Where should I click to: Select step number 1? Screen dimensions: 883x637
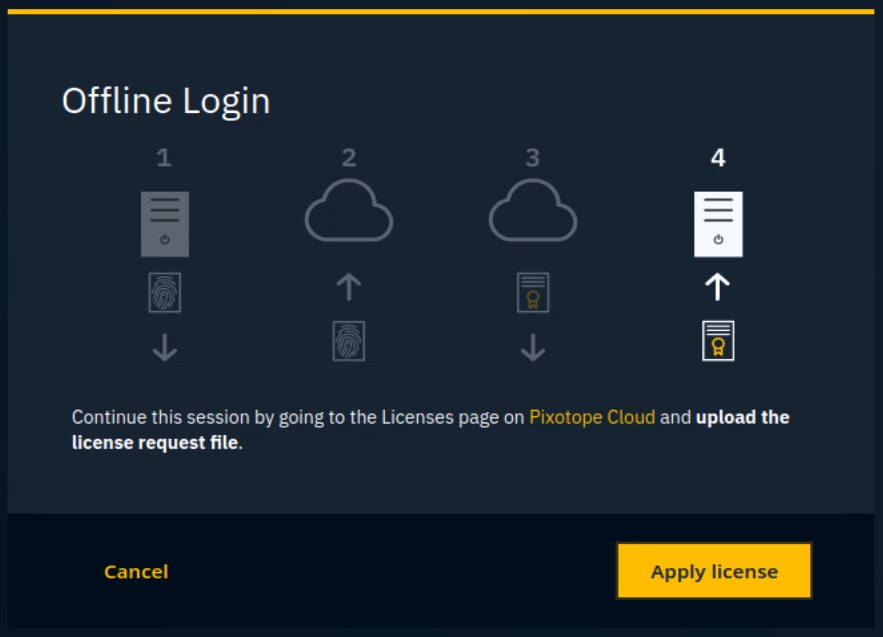164,158
